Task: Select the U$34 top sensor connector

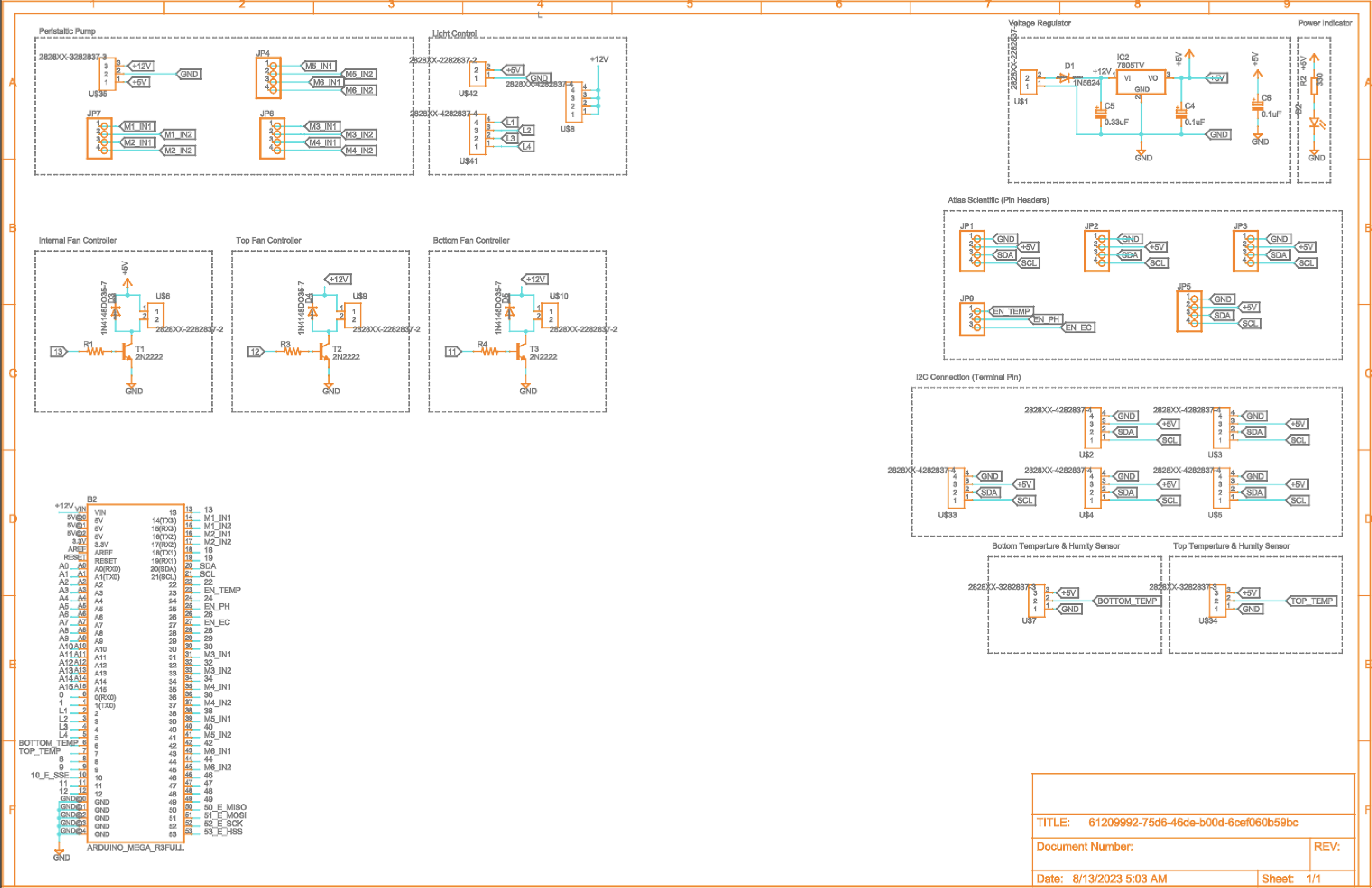Action: [1217, 601]
